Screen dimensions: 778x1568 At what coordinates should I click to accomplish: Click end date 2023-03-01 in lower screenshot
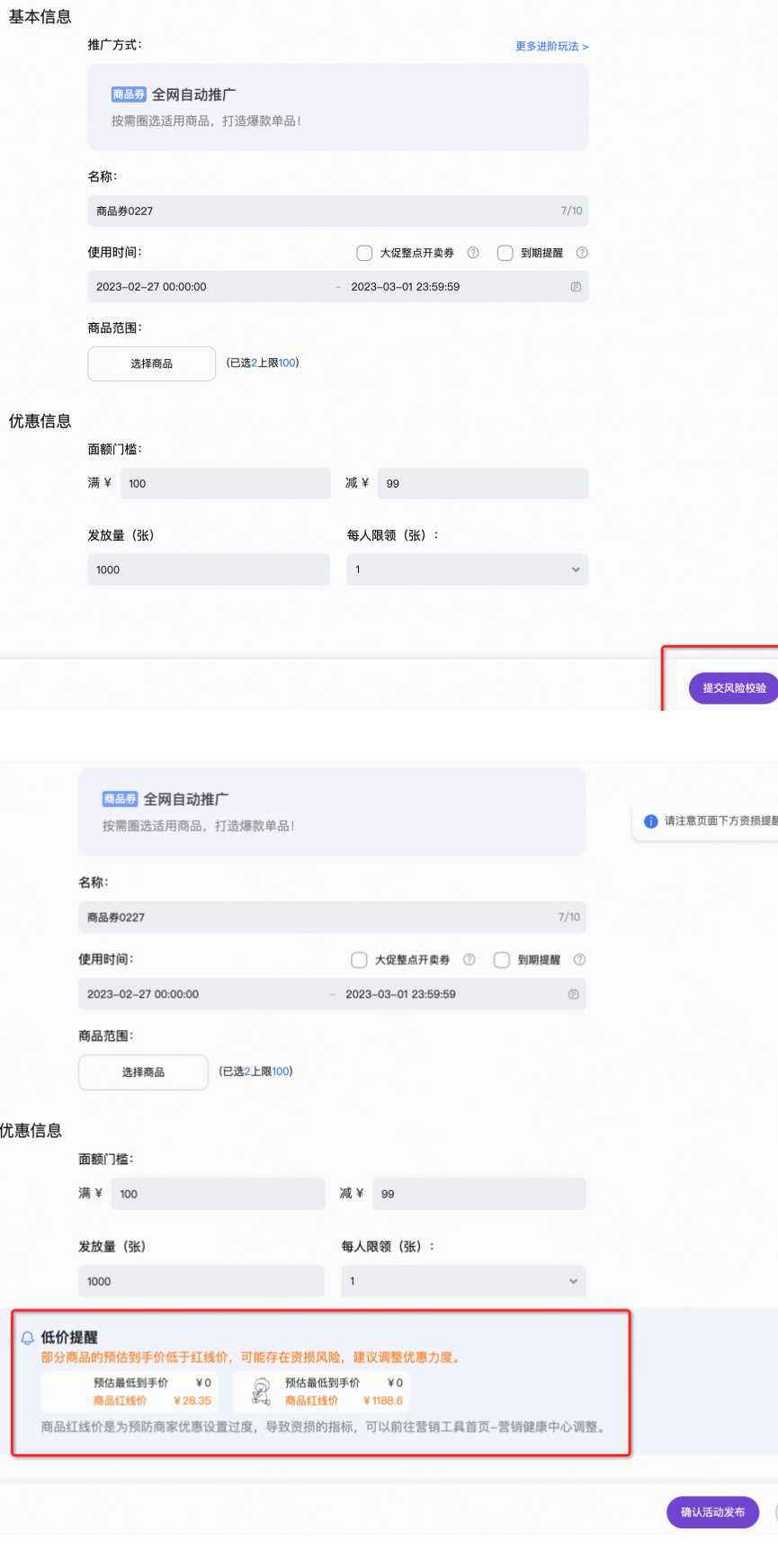(401, 994)
